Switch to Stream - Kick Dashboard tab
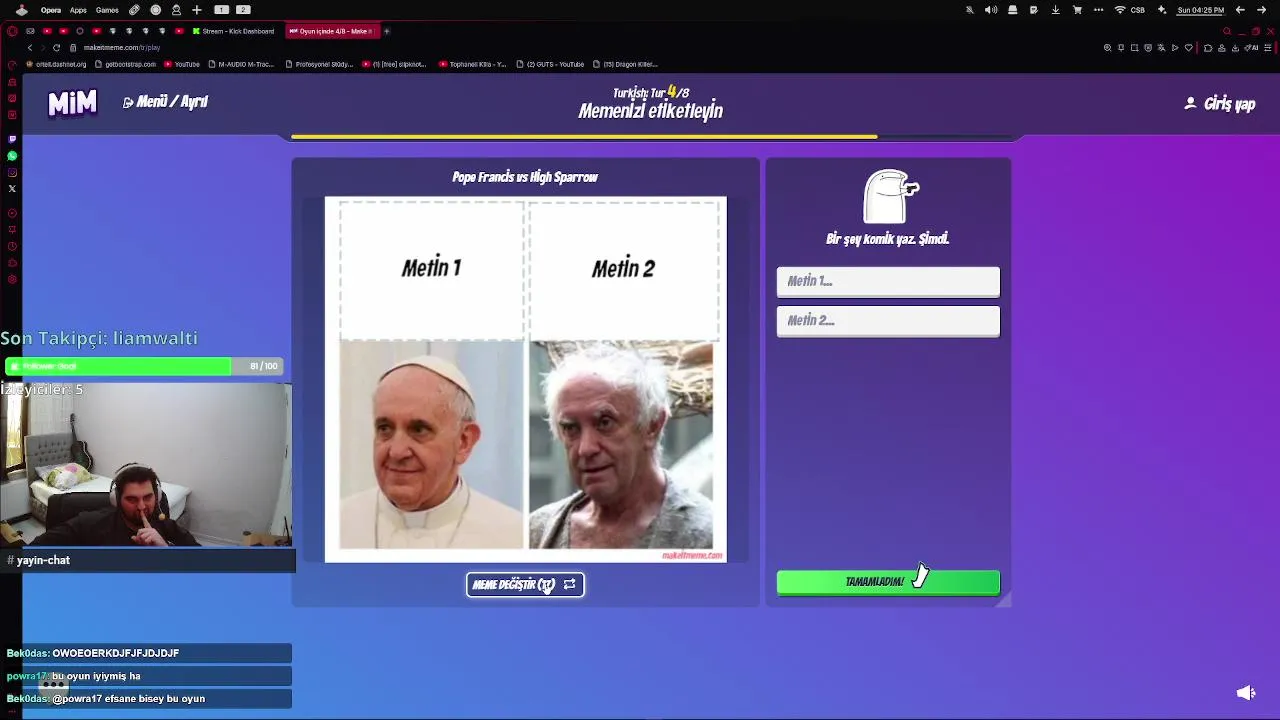1280x720 pixels. click(235, 31)
